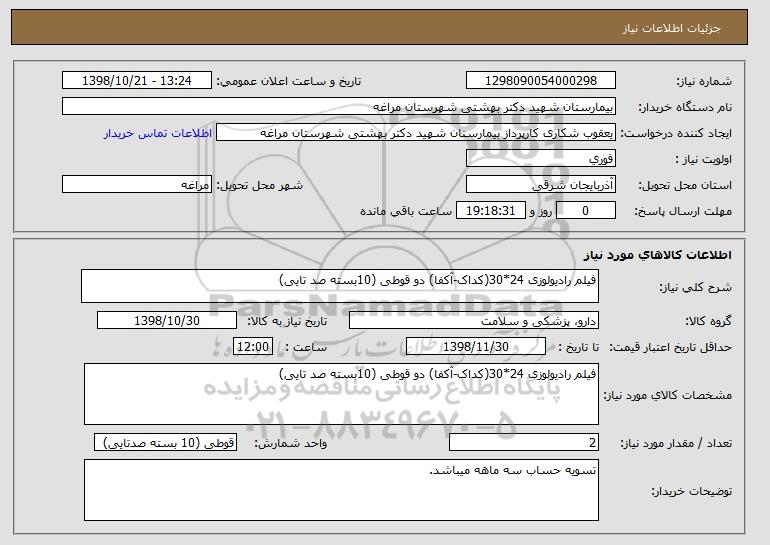Click the ساعت field showing 12:00
The height and width of the screenshot is (545, 770).
pyautogui.click(x=251, y=347)
